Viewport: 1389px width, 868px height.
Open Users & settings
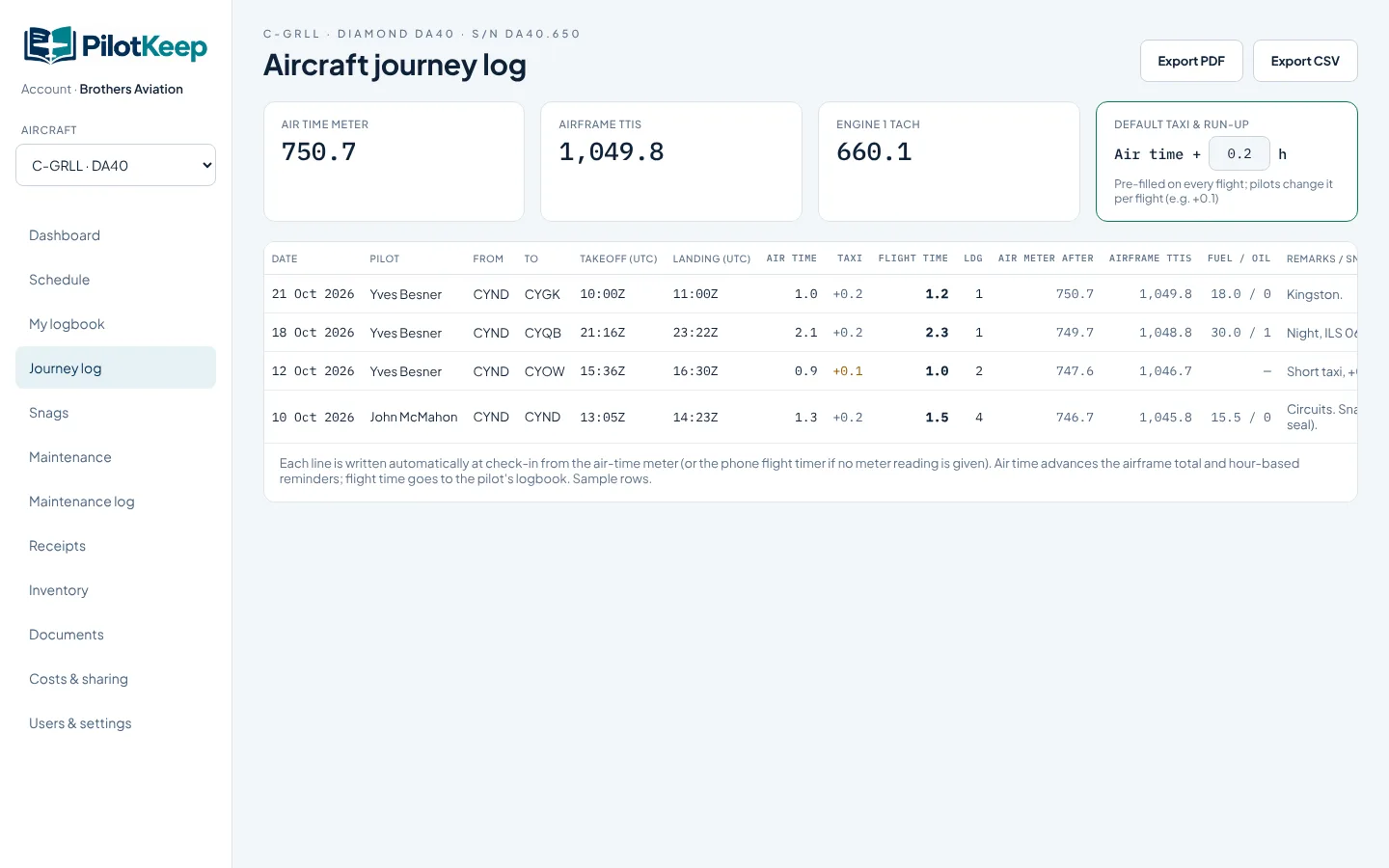[x=116, y=723]
